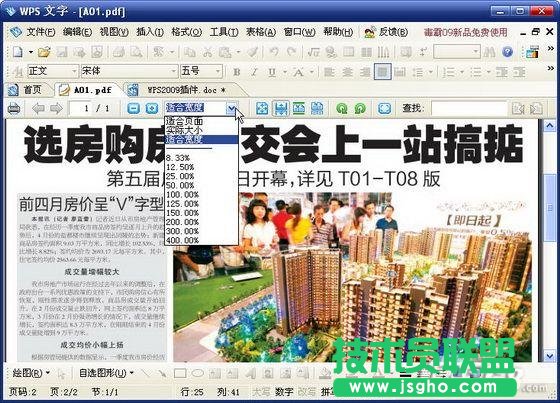Click the 查找 search input field
This screenshot has height=403, width=560.
[469, 108]
